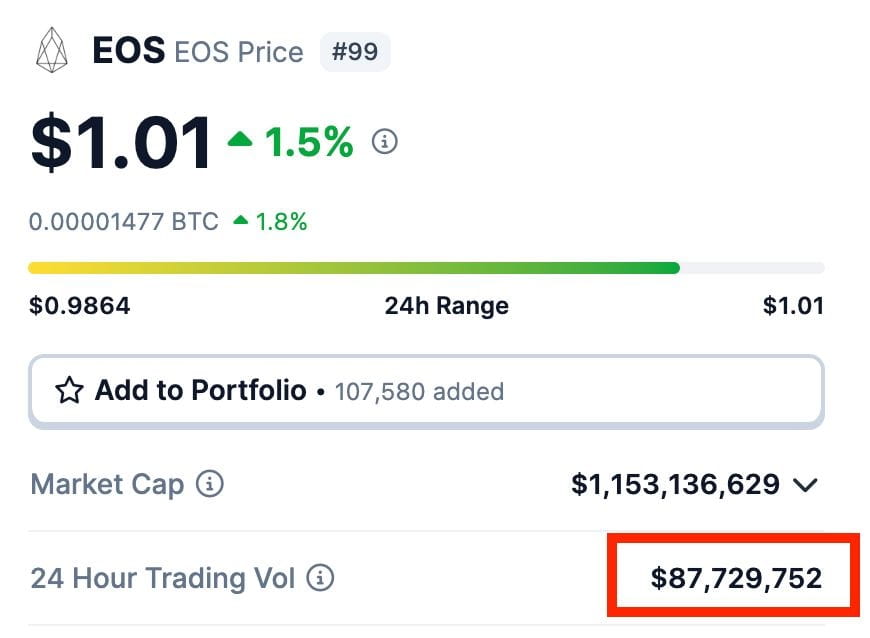
Task: Click the EOS Price heading
Action: pyautogui.click(x=237, y=51)
